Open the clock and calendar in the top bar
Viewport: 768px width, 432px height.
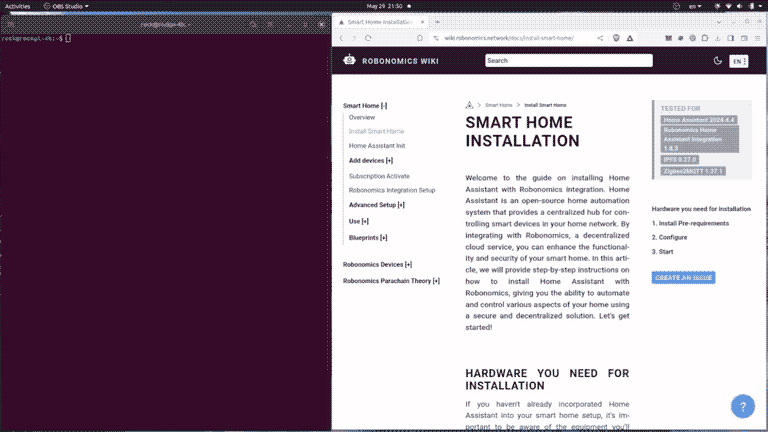pyautogui.click(x=384, y=6)
